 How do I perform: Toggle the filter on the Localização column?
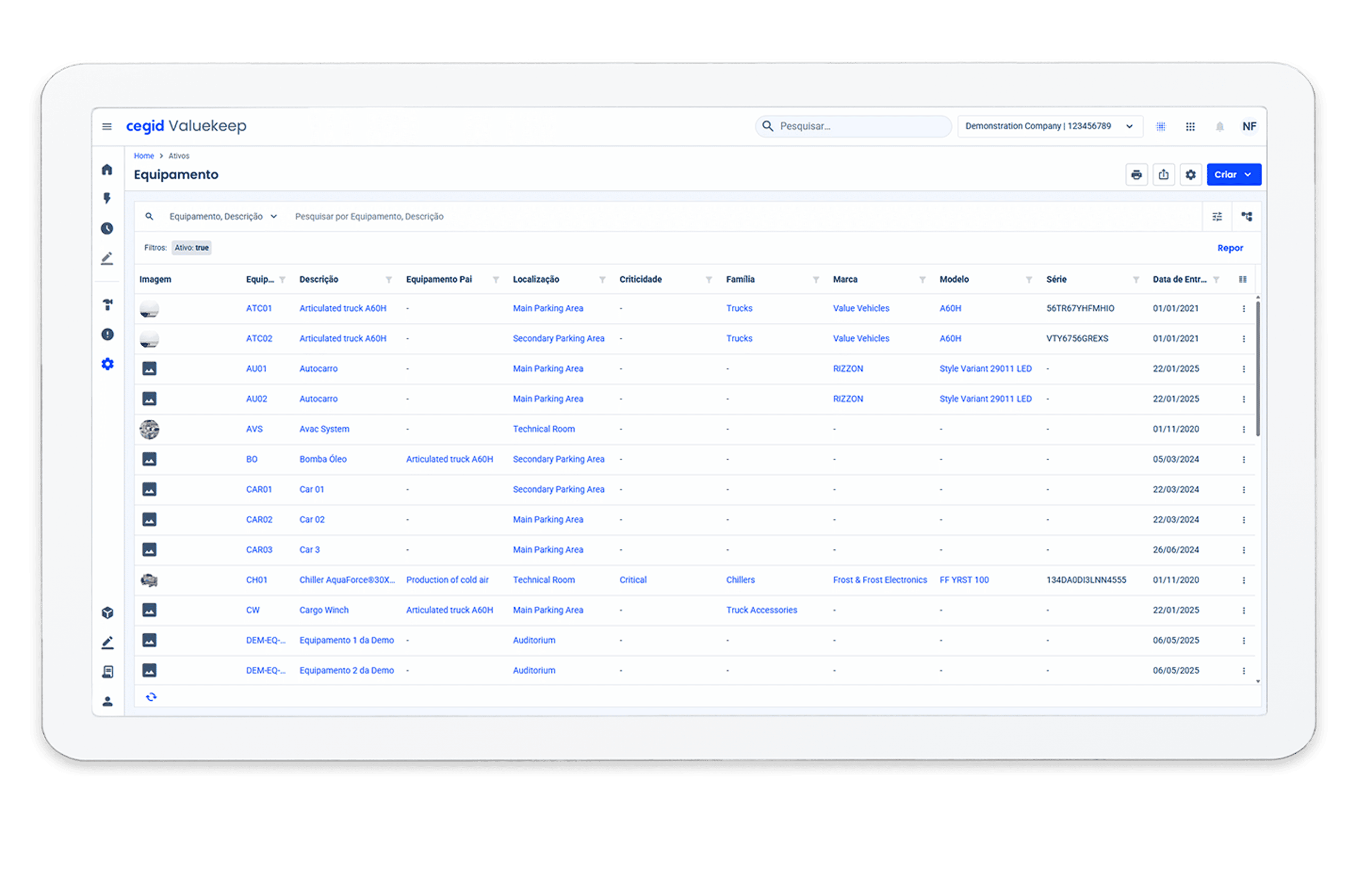click(602, 279)
